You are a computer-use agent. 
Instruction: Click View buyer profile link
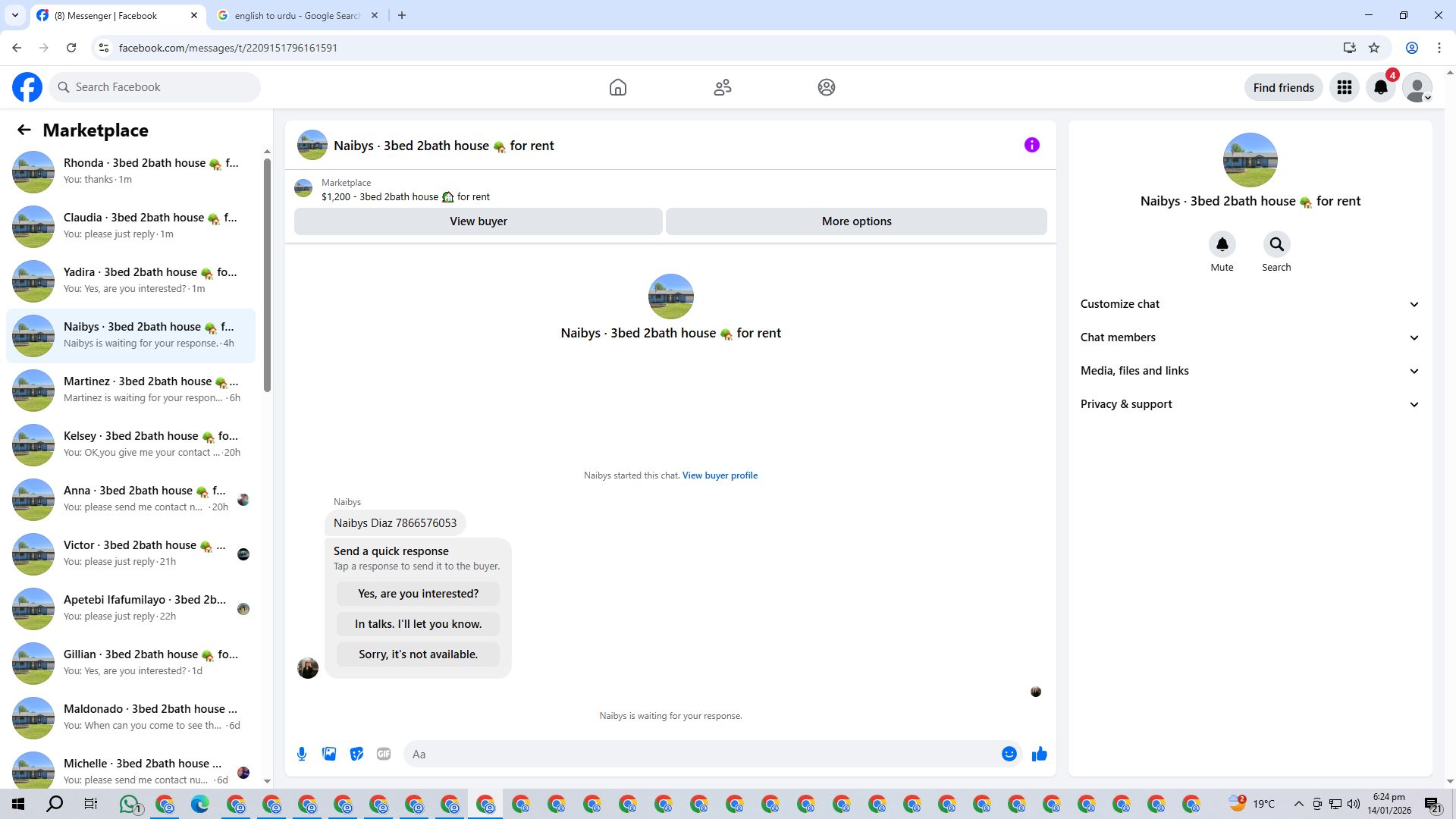pyautogui.click(x=720, y=475)
